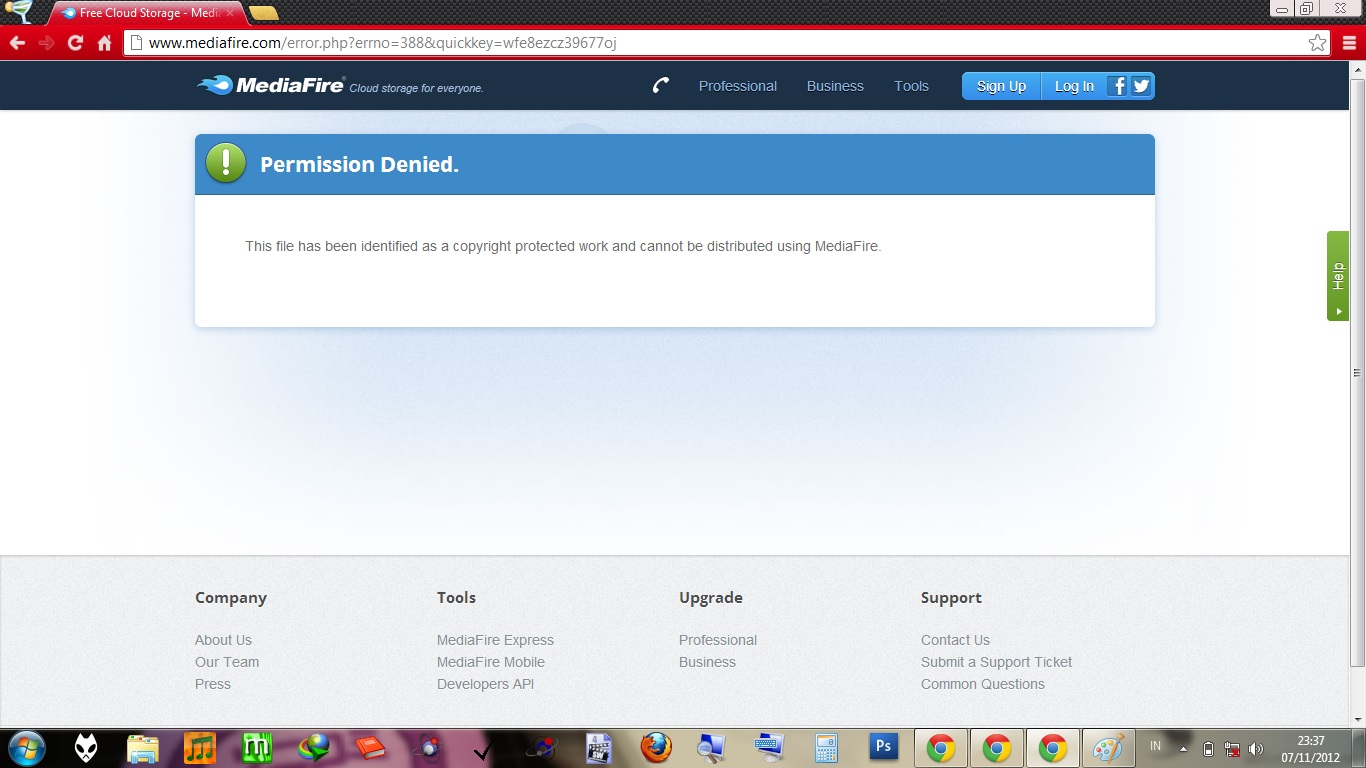
Task: Open Submit a Support Ticket link
Action: coord(996,662)
